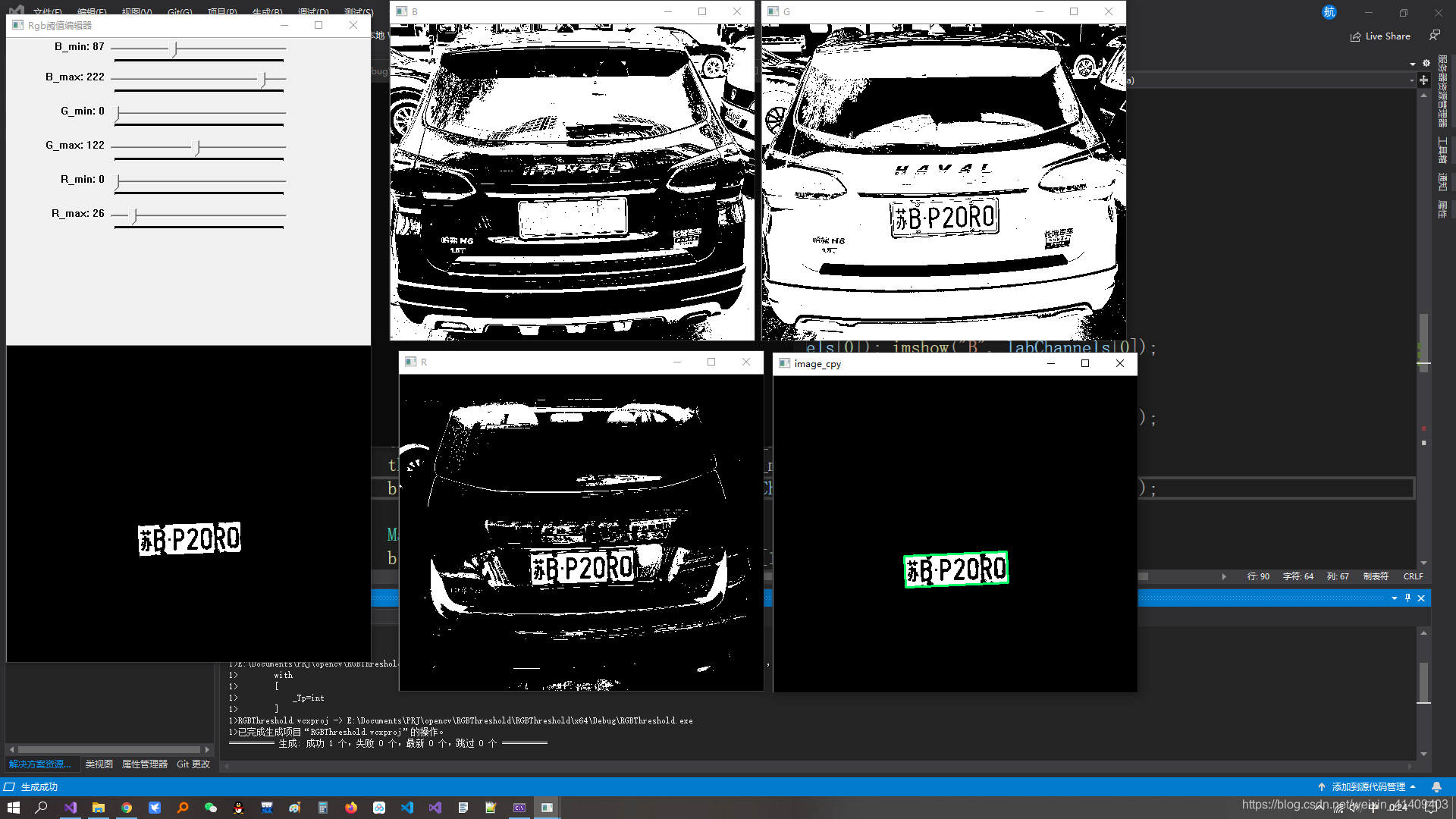Open Visual Studio 视图(V) menu
This screenshot has height=819, width=1456.
tap(136, 11)
